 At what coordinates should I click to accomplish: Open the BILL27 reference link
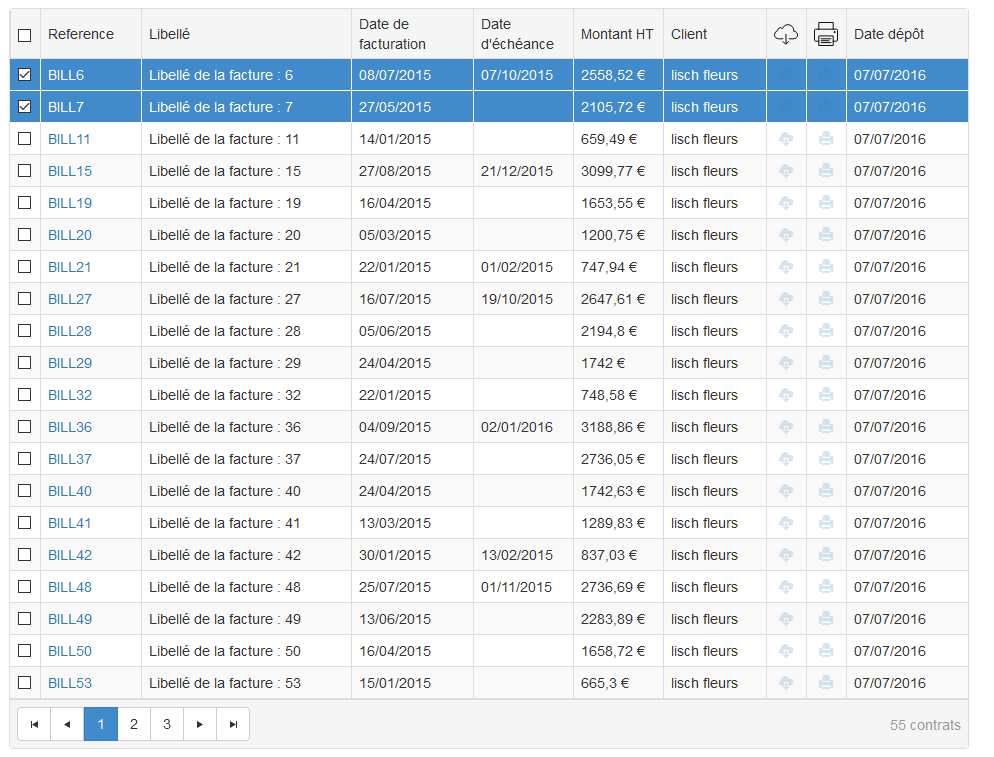click(x=70, y=299)
